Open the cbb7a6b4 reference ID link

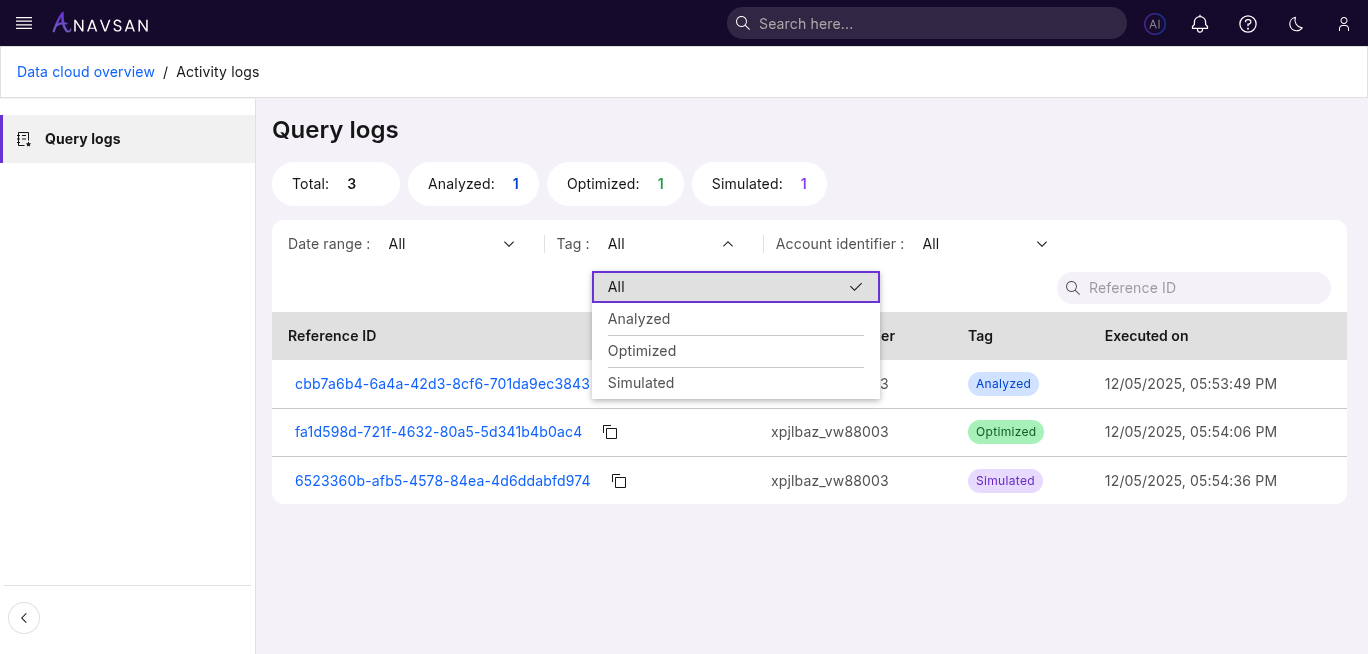pyautogui.click(x=441, y=384)
